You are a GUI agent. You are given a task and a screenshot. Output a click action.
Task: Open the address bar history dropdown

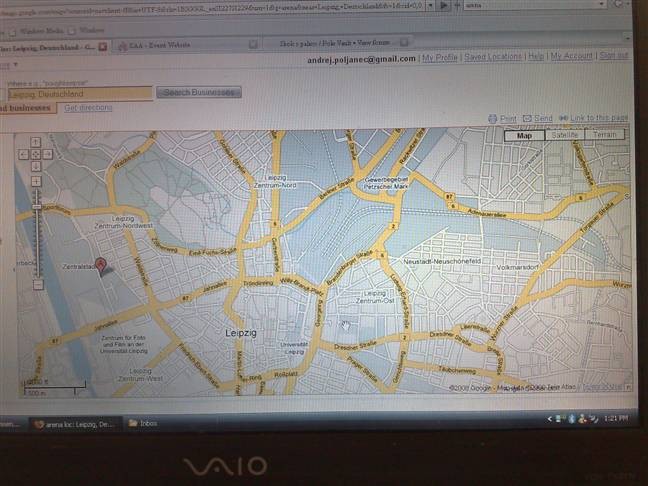click(x=430, y=5)
